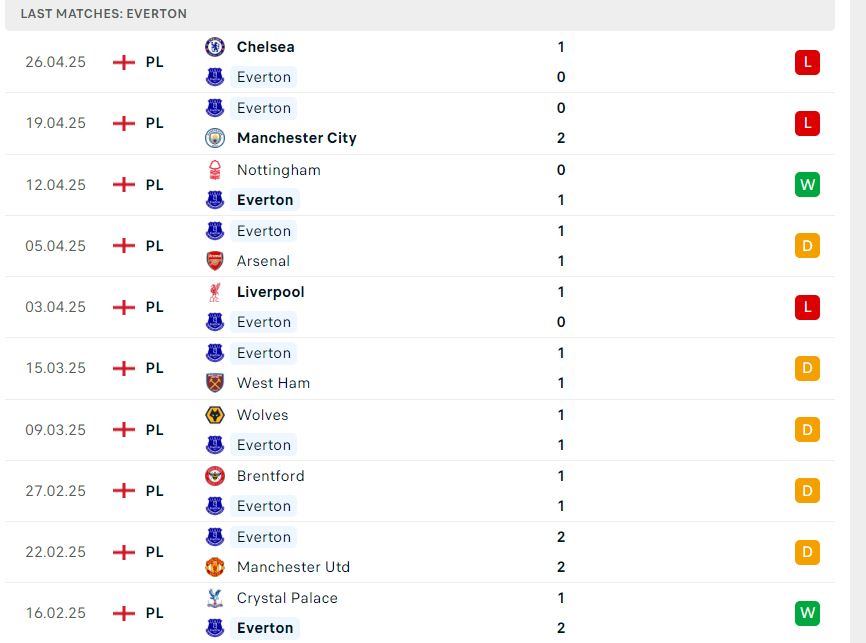The width and height of the screenshot is (866, 643).
Task: Open the orange D badge for the Arsenal match
Action: (x=807, y=246)
